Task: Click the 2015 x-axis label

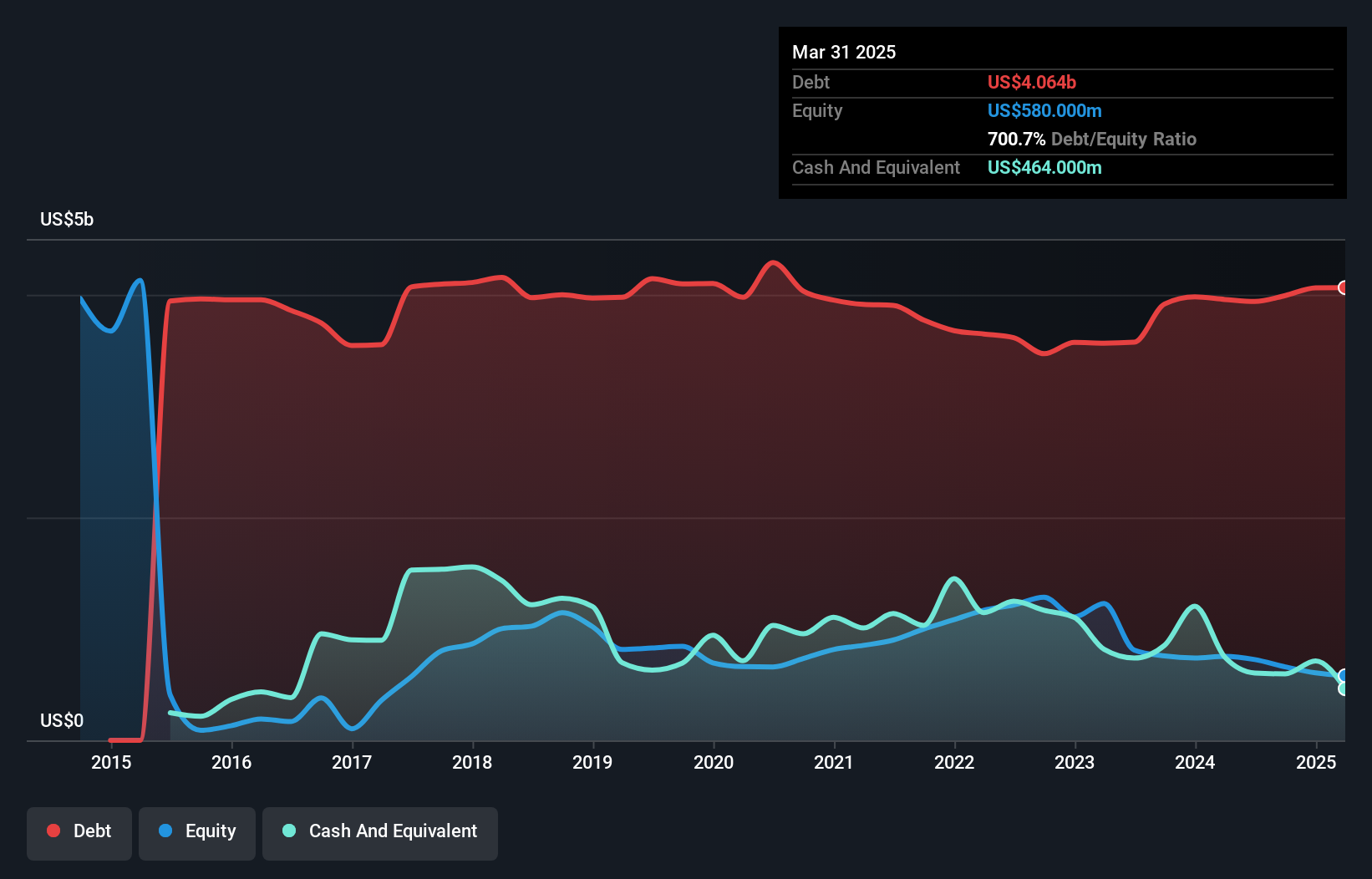Action: point(111,762)
